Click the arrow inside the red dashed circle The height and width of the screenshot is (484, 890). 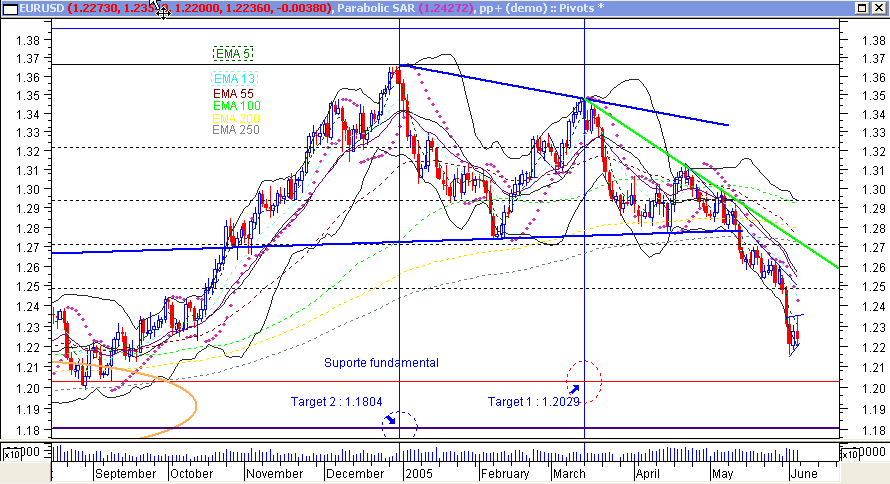[x=574, y=389]
